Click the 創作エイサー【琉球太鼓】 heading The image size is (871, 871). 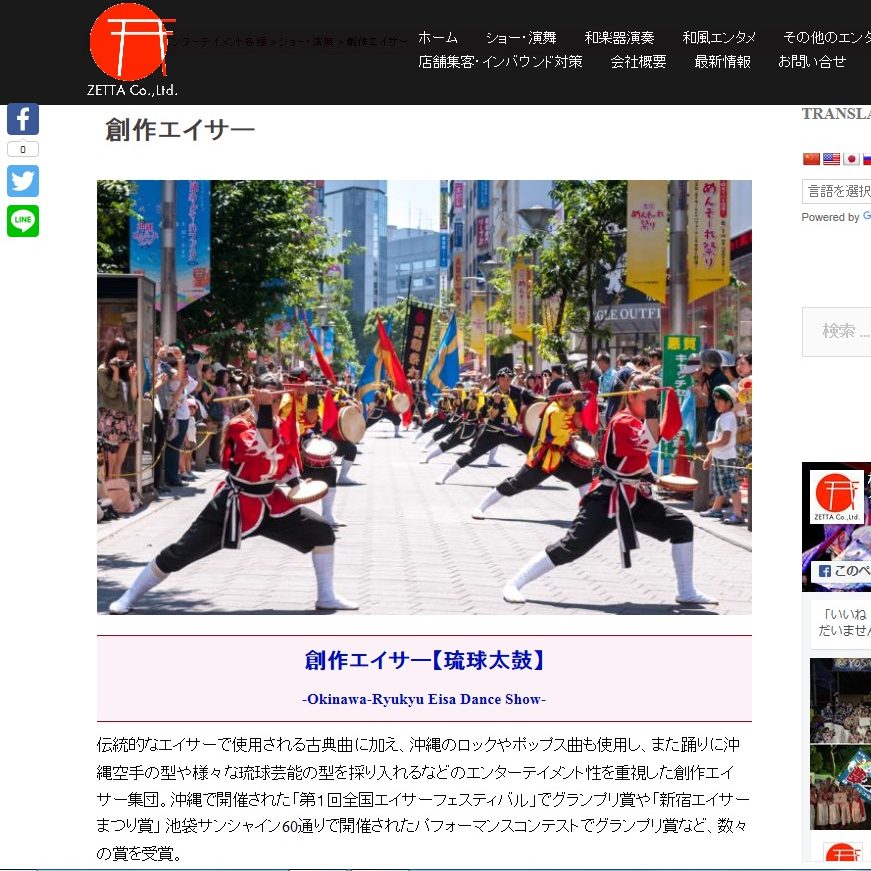click(424, 660)
